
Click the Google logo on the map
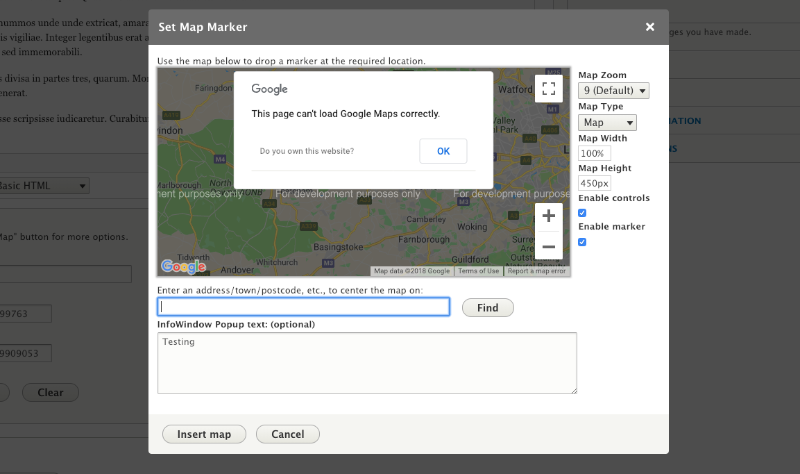pyautogui.click(x=183, y=266)
